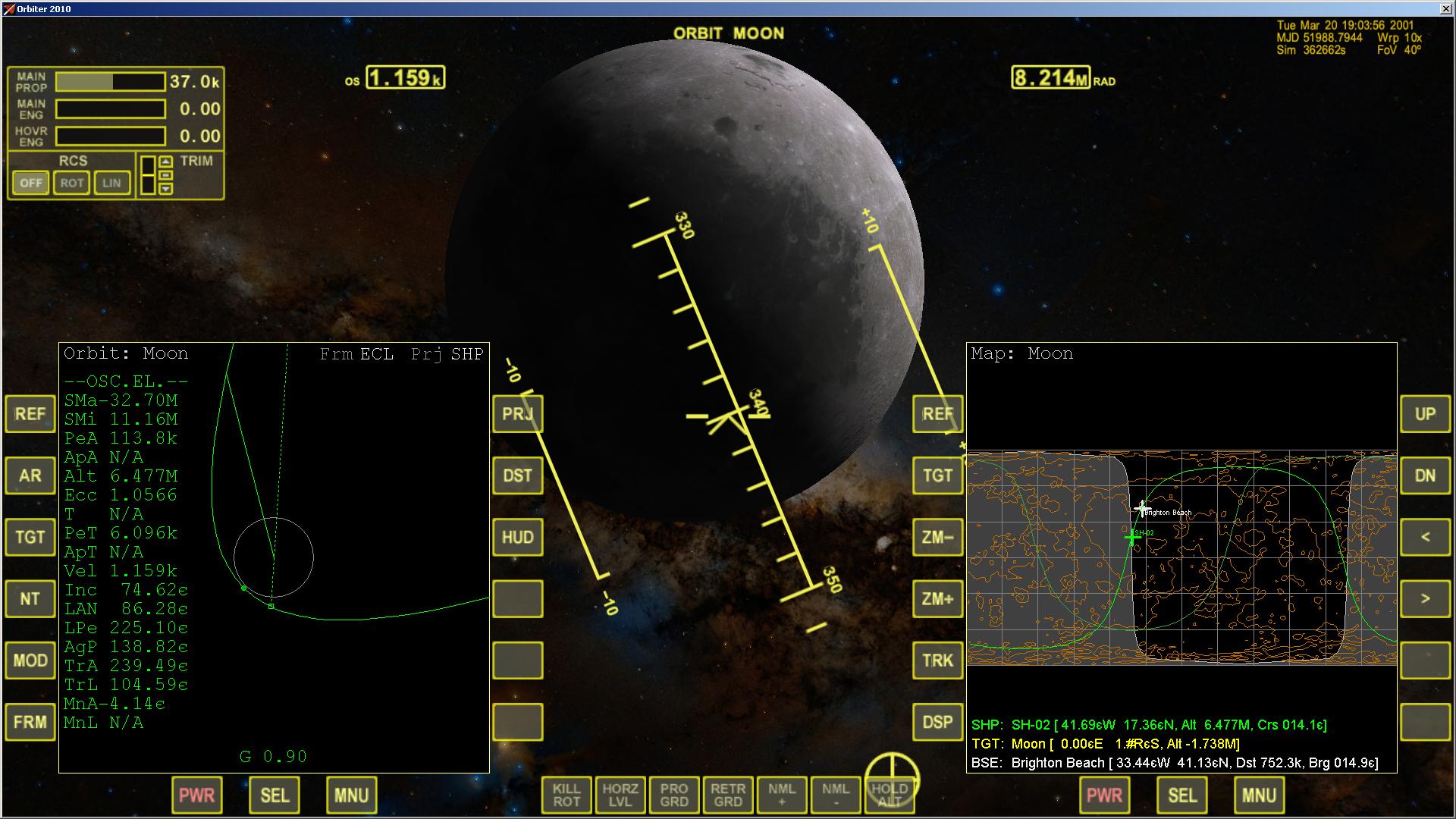
Task: Select TGT on the Orbit MFD
Action: click(x=30, y=537)
